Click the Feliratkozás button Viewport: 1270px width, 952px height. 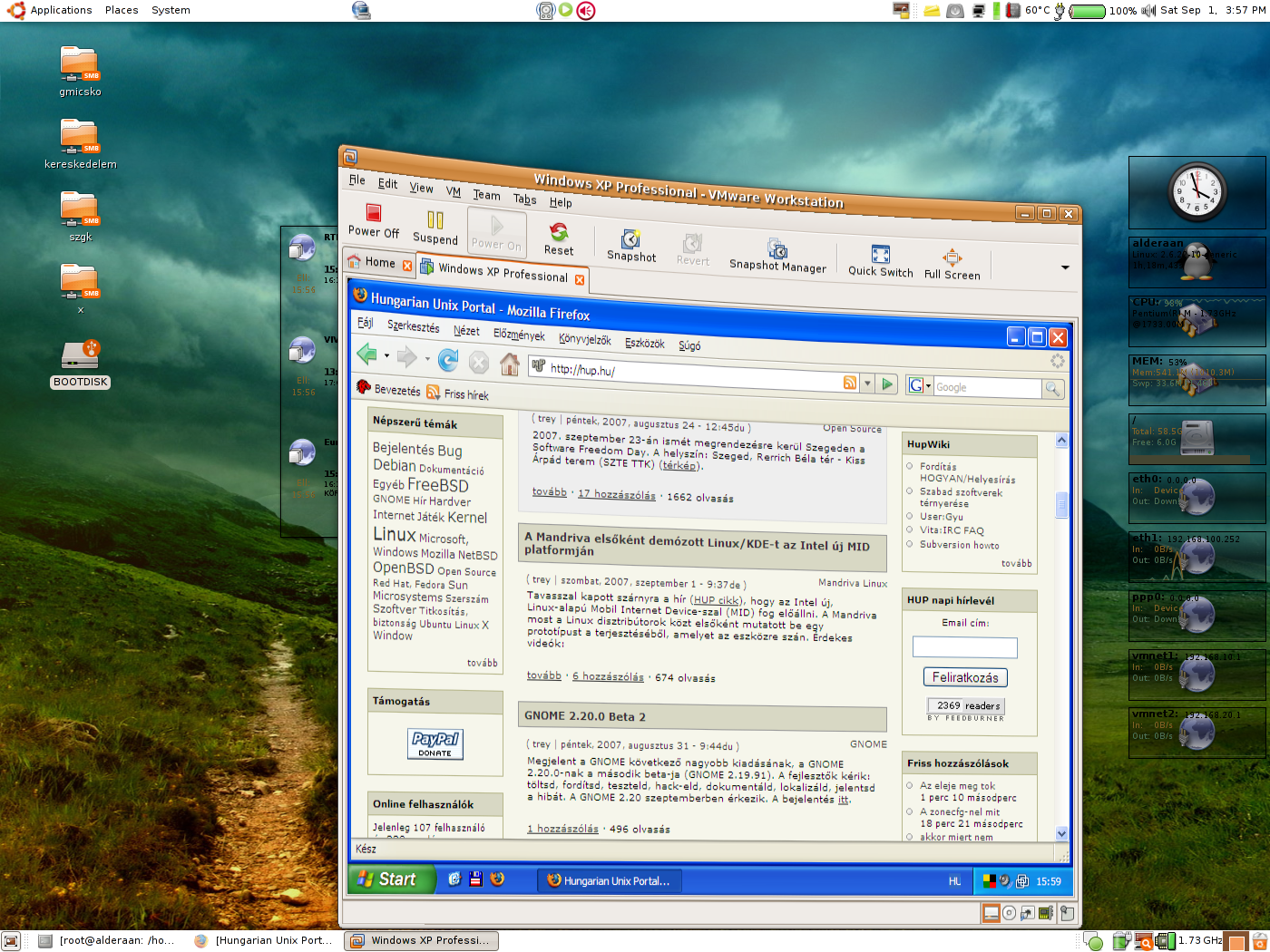(965, 677)
